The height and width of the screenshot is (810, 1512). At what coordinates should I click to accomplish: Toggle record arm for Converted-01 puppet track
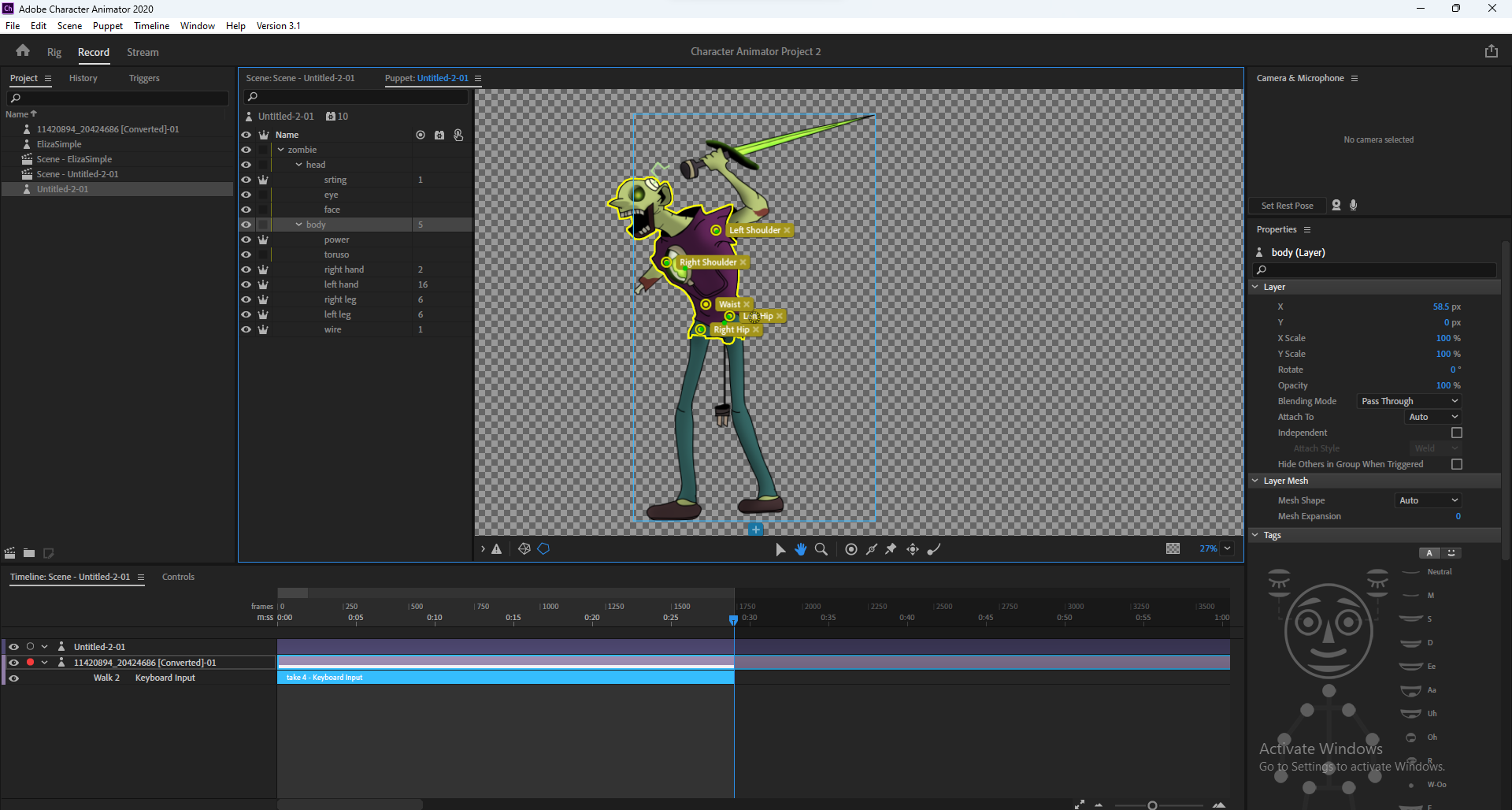(x=30, y=662)
